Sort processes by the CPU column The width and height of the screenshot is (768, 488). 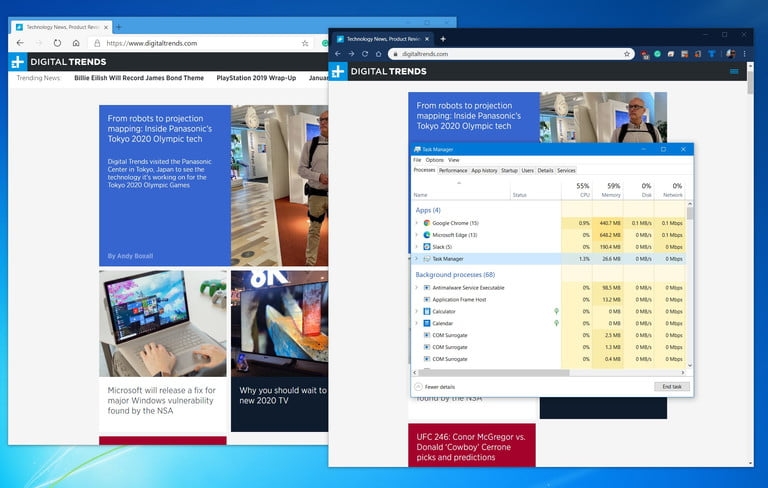coord(576,190)
